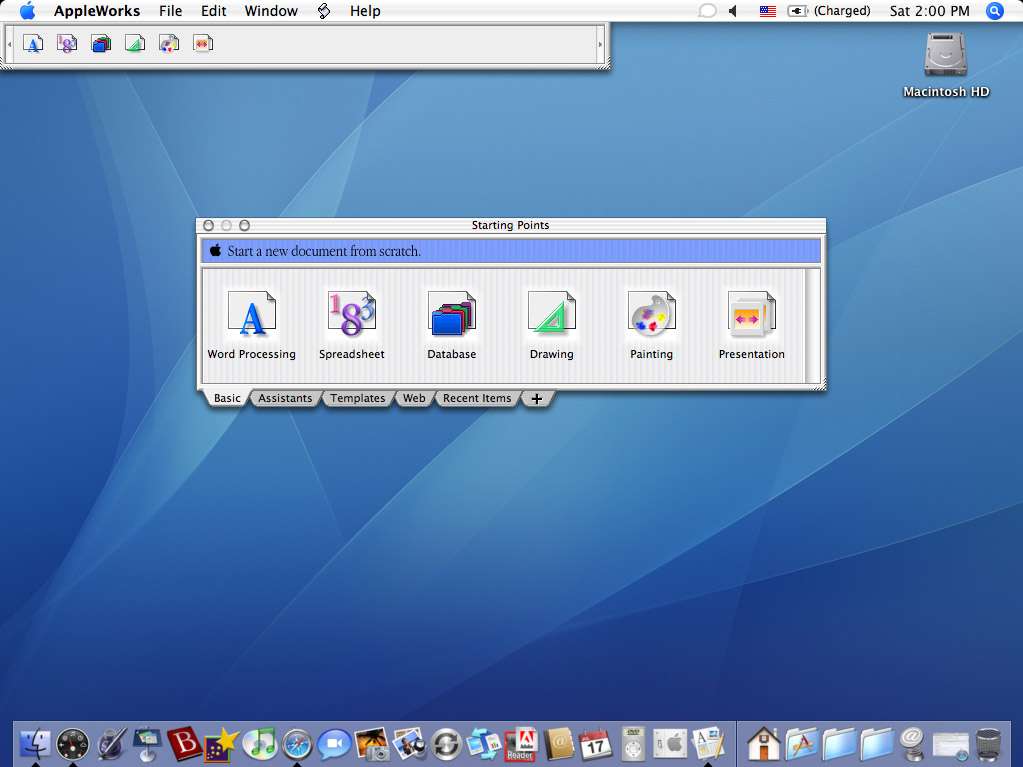1023x767 pixels.
Task: Click left arrow of the button bar
Action: click(9, 44)
